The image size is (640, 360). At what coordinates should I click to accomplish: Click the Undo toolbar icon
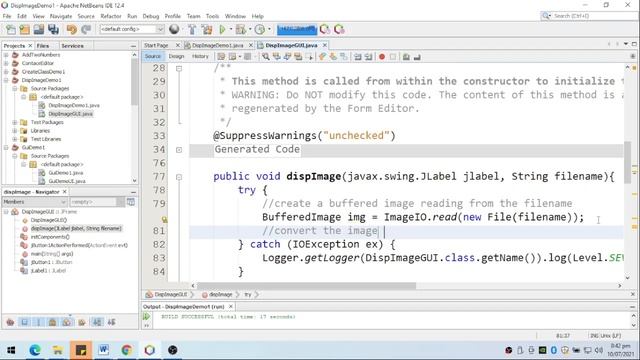[72, 29]
